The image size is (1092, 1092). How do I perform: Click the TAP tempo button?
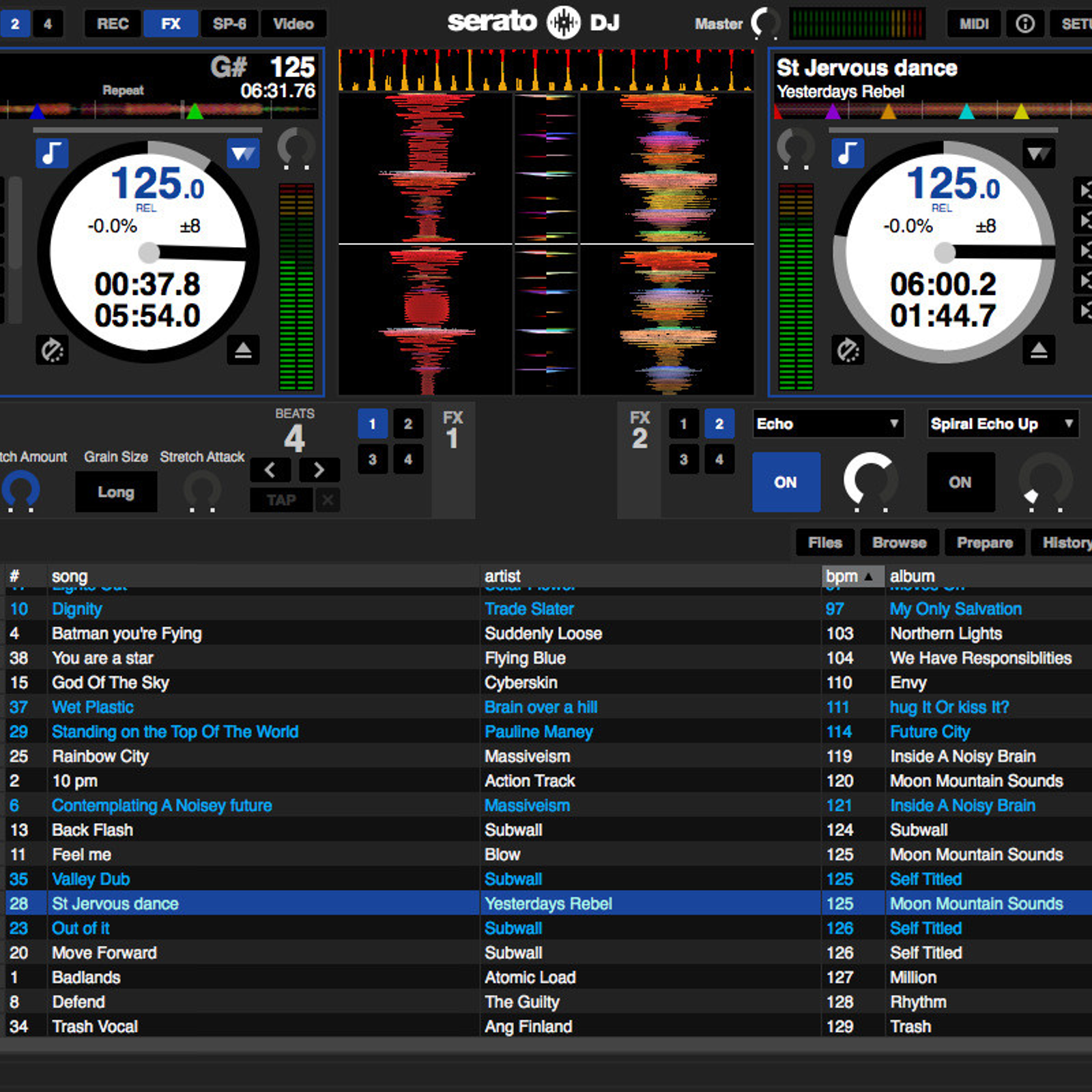[281, 500]
